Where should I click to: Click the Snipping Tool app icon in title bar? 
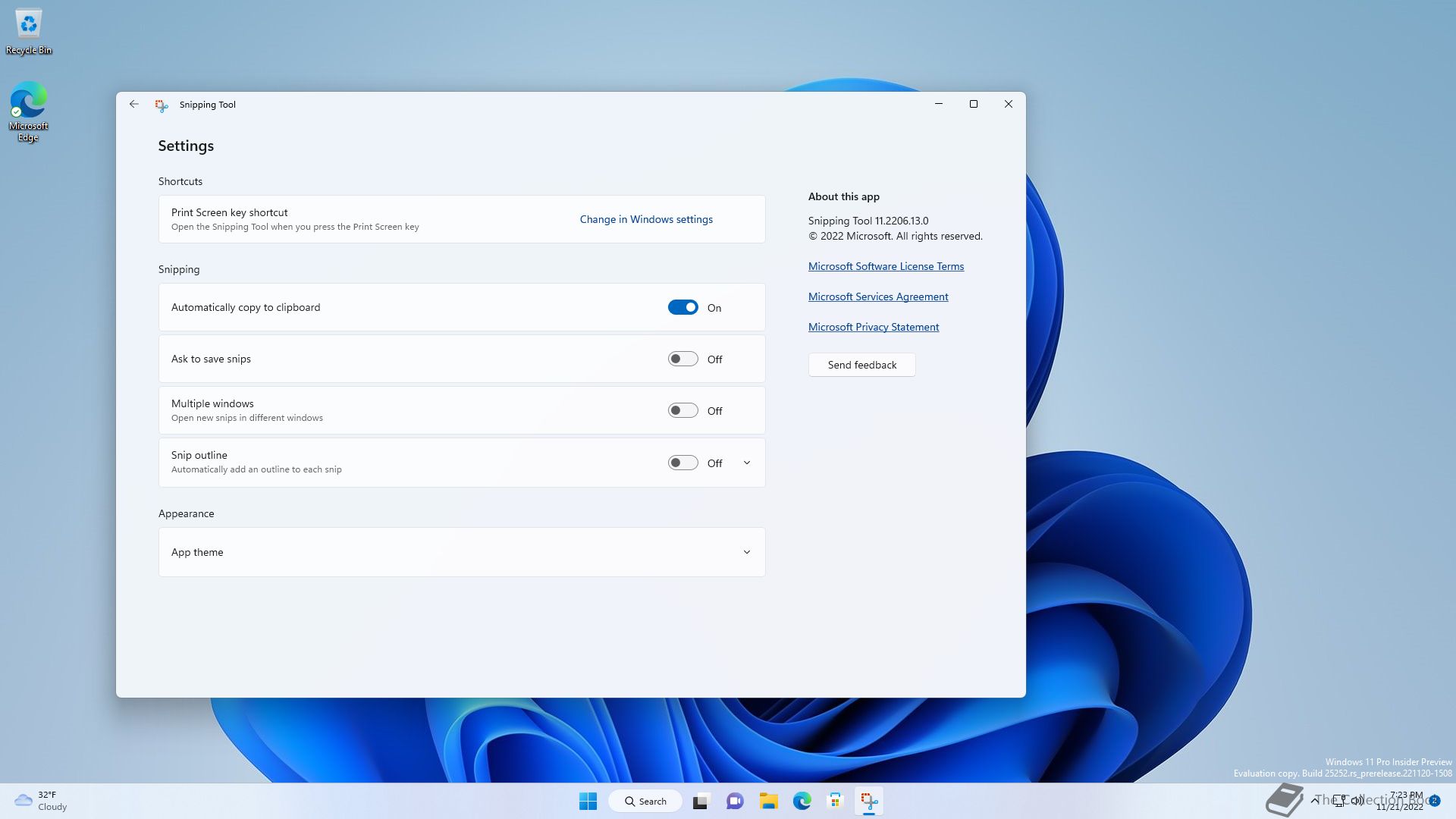pos(162,105)
